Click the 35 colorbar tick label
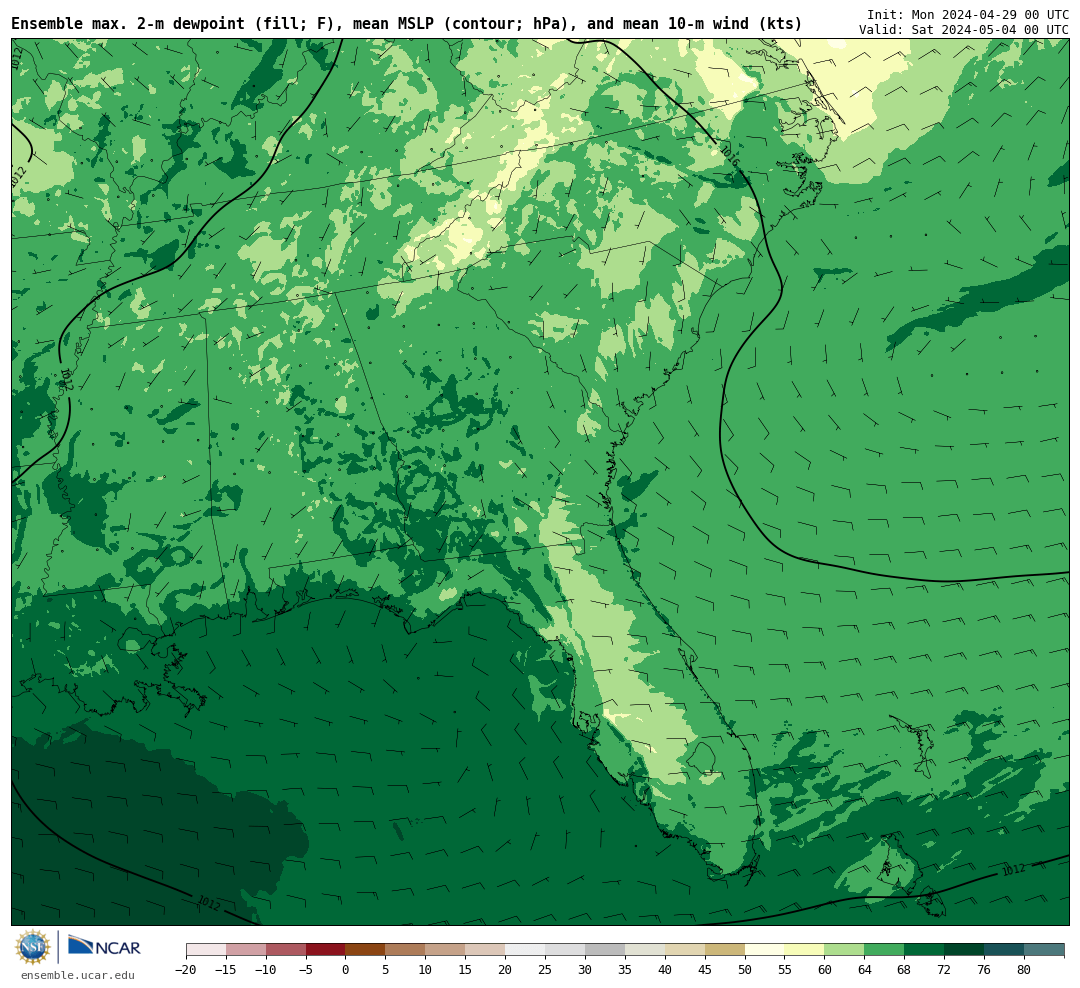The height and width of the screenshot is (988, 1080). tap(625, 970)
